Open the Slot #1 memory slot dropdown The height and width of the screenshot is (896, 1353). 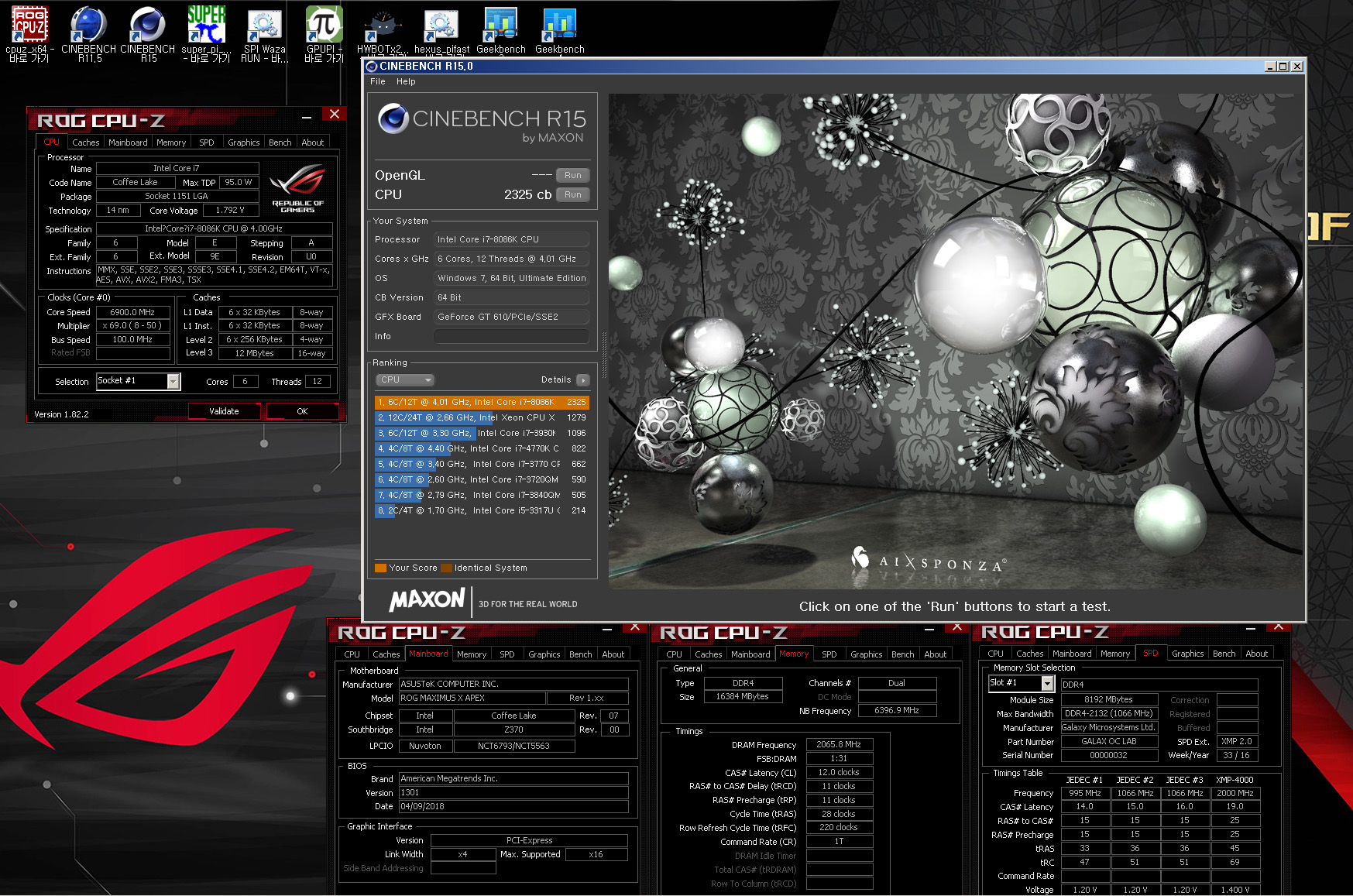pyautogui.click(x=1047, y=683)
